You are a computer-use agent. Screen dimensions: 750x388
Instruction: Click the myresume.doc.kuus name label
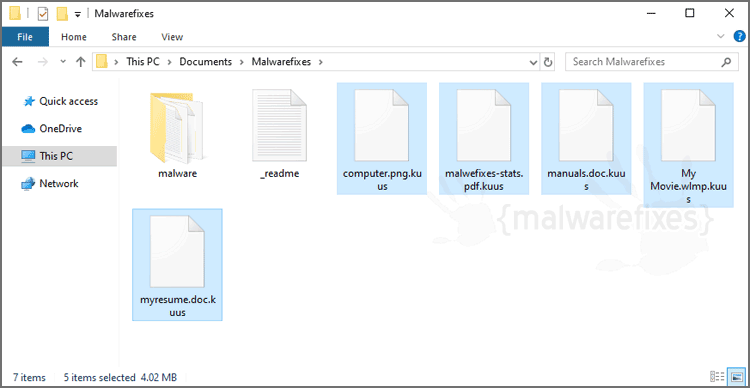177,306
